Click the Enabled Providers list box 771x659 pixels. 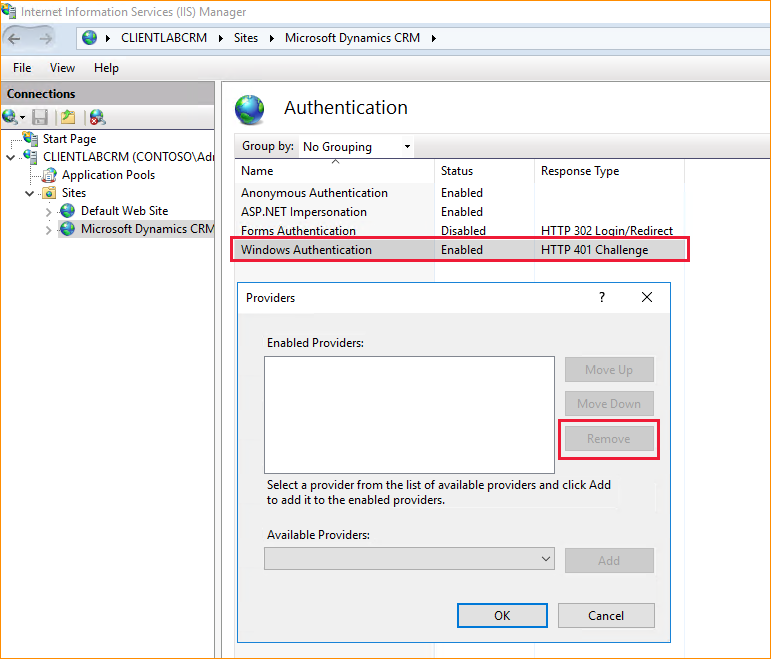(409, 415)
